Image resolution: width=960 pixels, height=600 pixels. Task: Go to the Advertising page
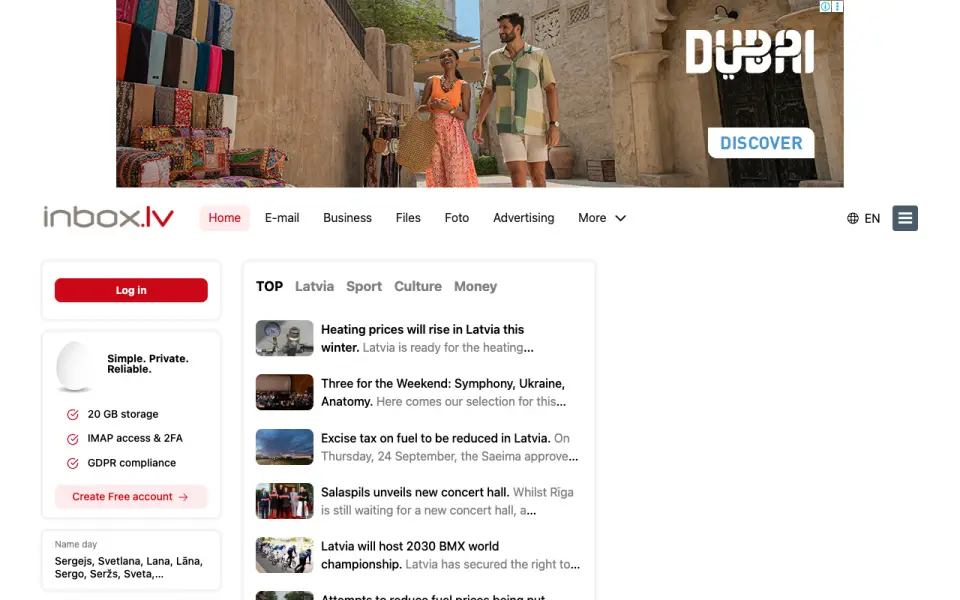(523, 218)
